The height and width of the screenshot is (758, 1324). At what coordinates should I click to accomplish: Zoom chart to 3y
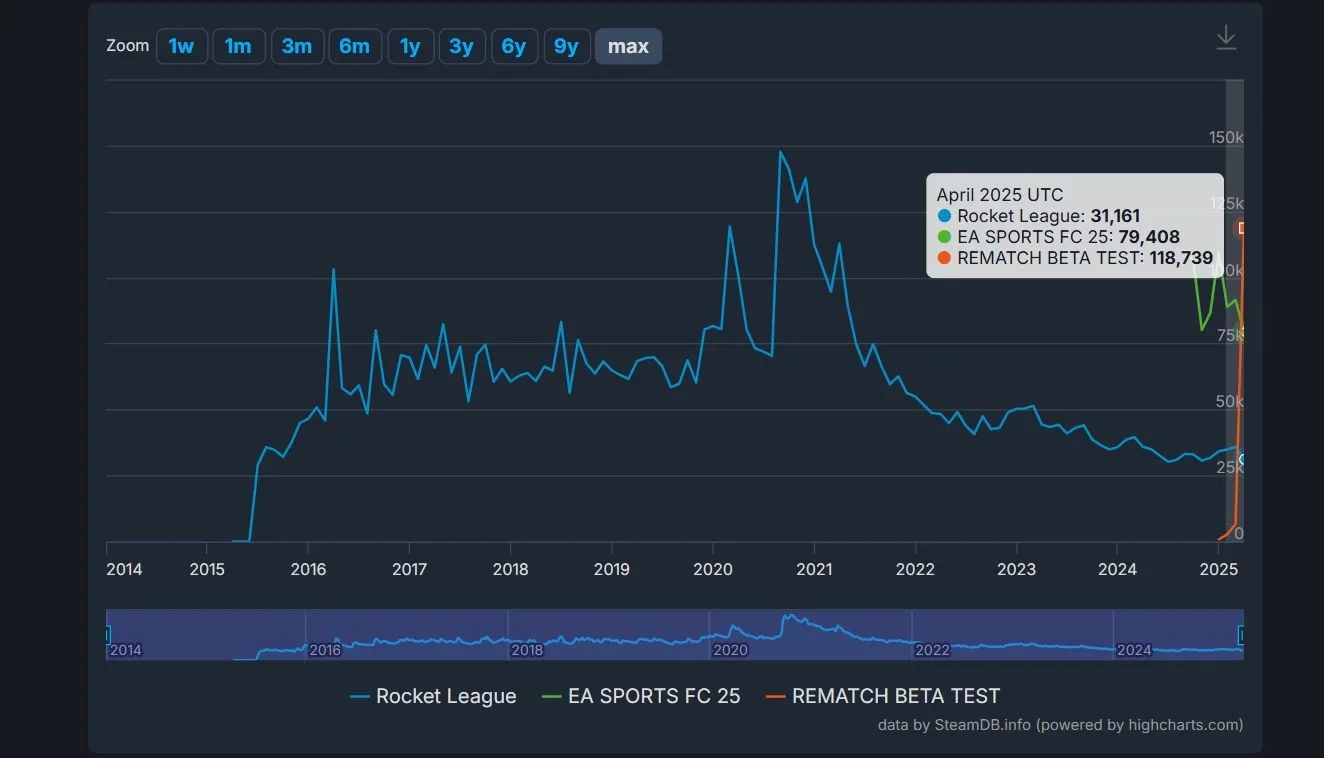[x=462, y=46]
